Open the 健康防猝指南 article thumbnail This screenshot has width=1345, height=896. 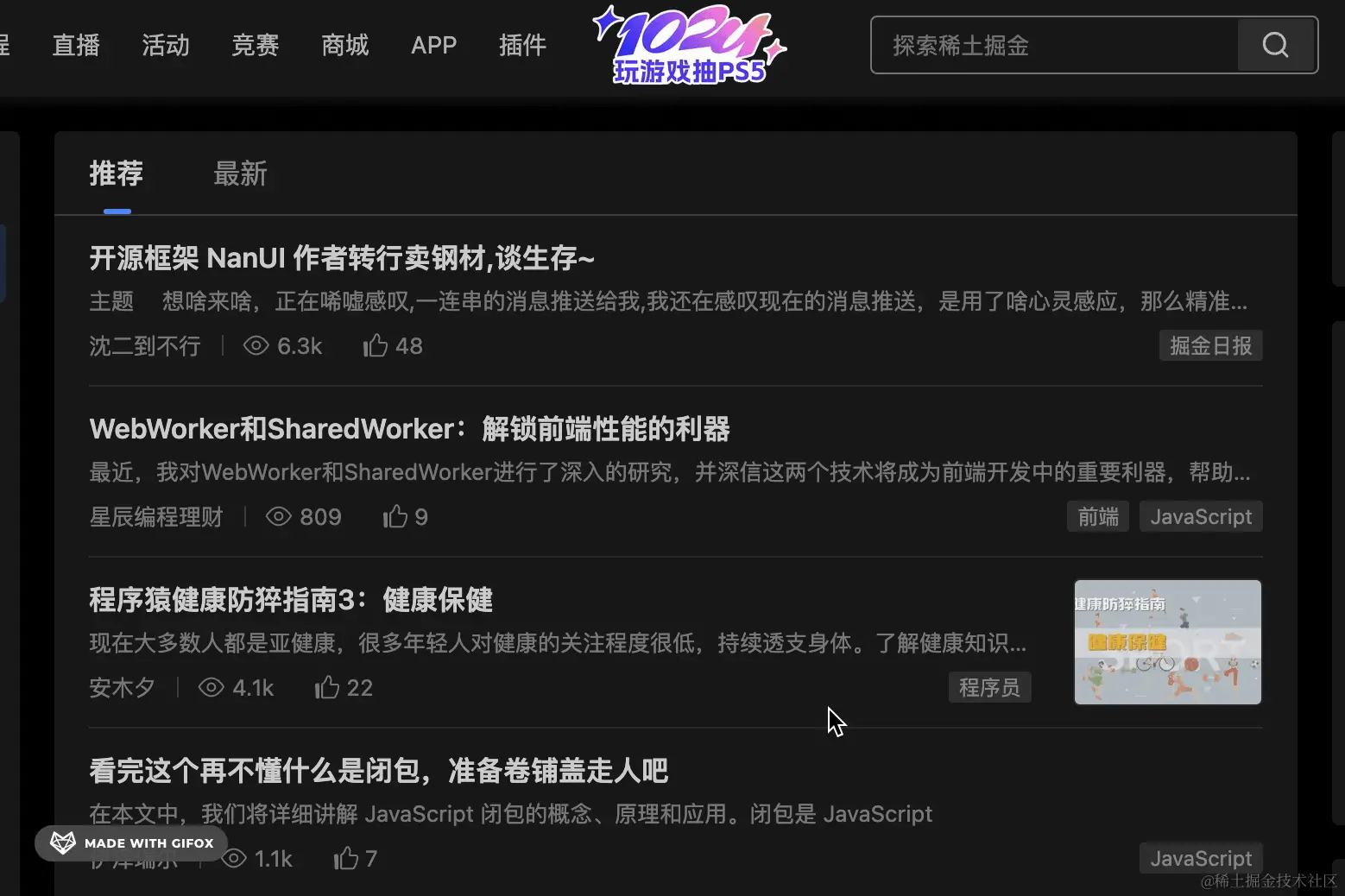(1168, 642)
